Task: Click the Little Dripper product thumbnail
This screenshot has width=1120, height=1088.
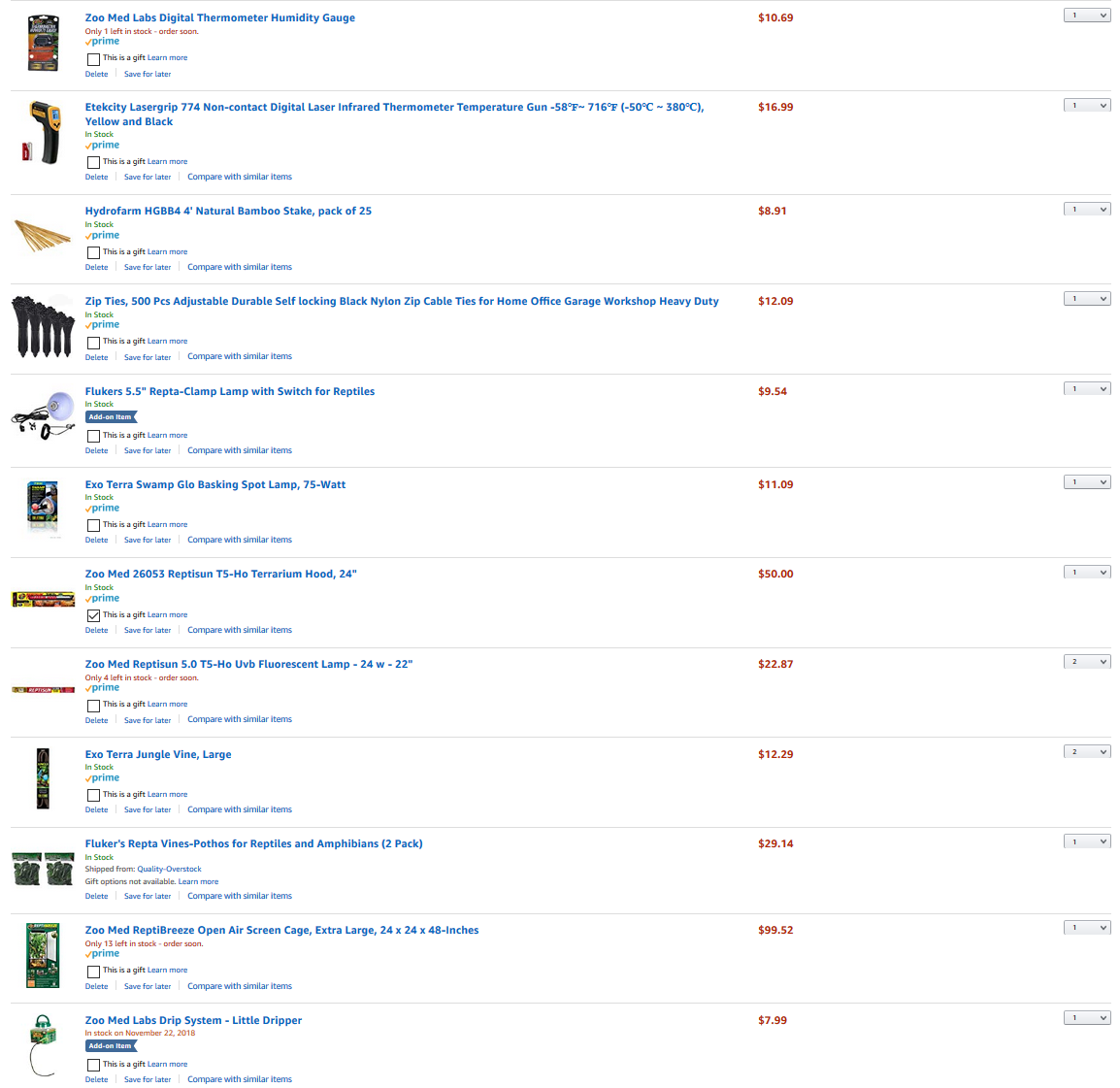Action: pos(43,1045)
